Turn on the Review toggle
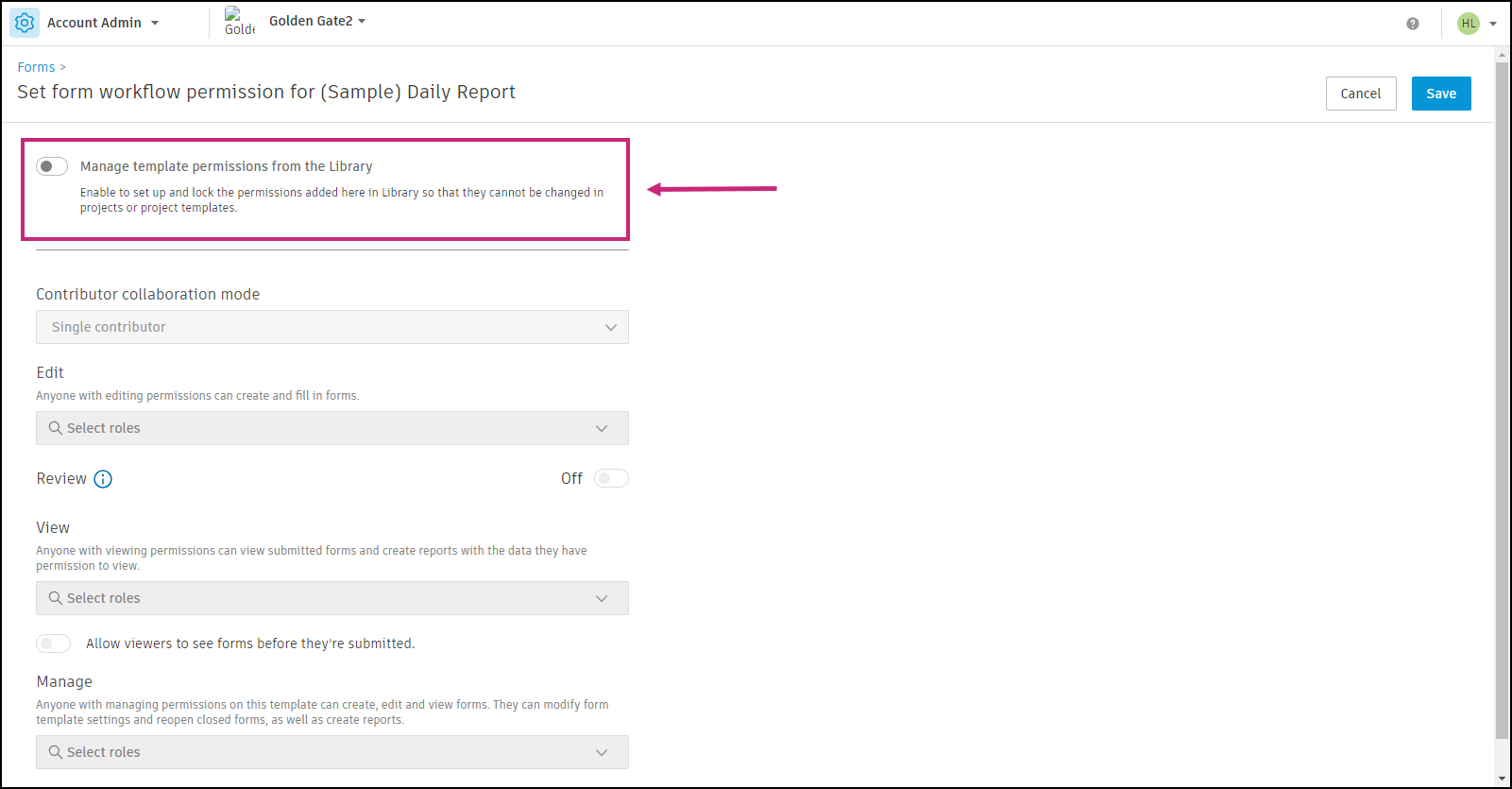Screen dimensions: 1512x789 tap(611, 478)
